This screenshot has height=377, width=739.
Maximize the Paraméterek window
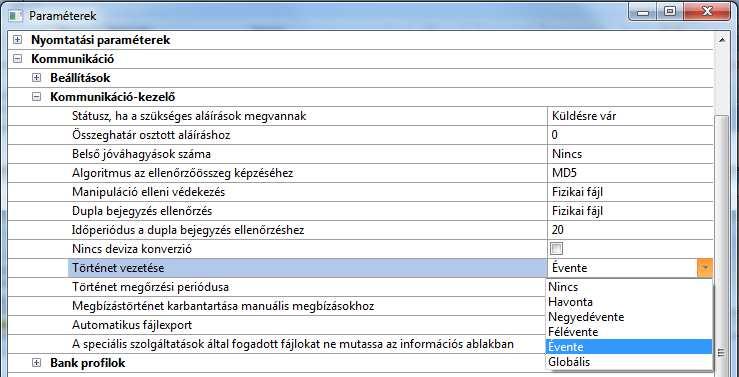[x=670, y=12]
